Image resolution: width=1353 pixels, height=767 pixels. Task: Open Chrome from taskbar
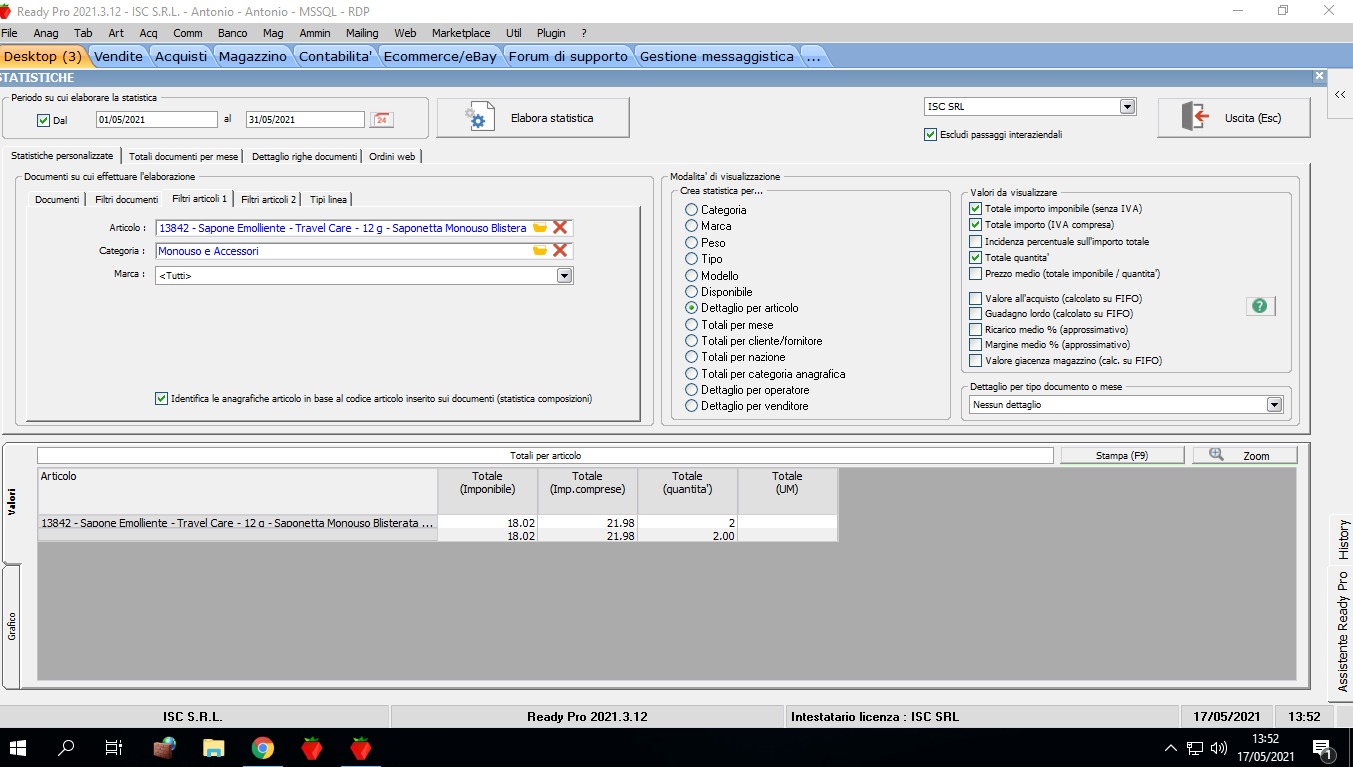click(x=263, y=747)
